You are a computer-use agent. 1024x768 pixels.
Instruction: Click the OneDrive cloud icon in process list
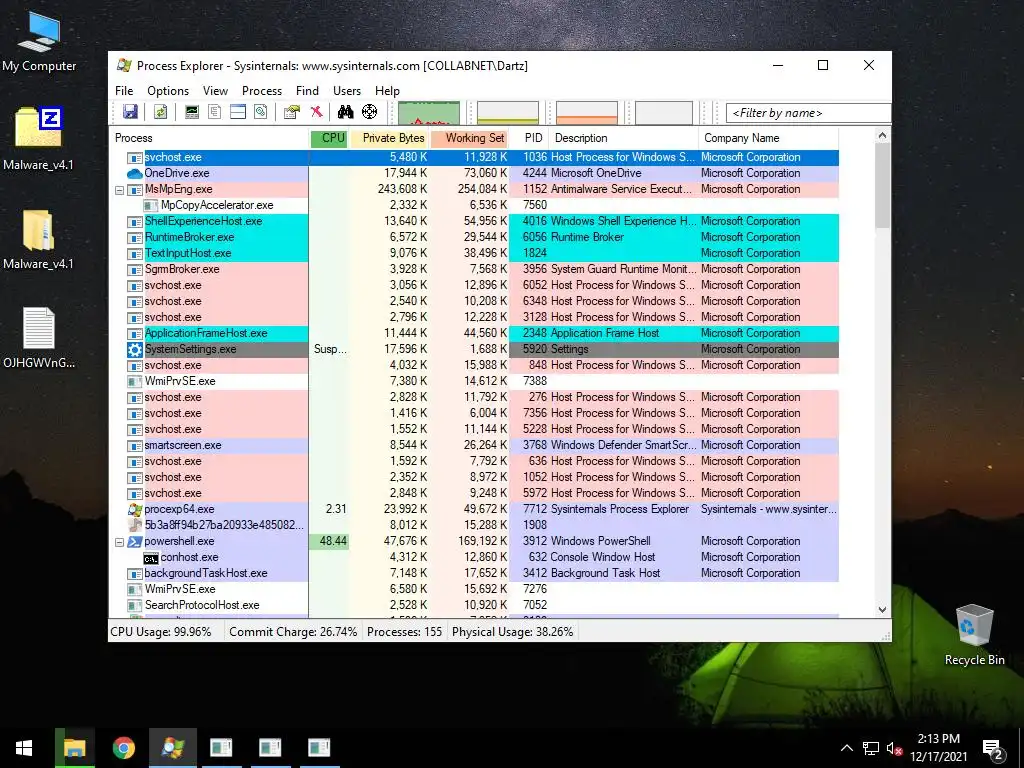click(x=135, y=174)
